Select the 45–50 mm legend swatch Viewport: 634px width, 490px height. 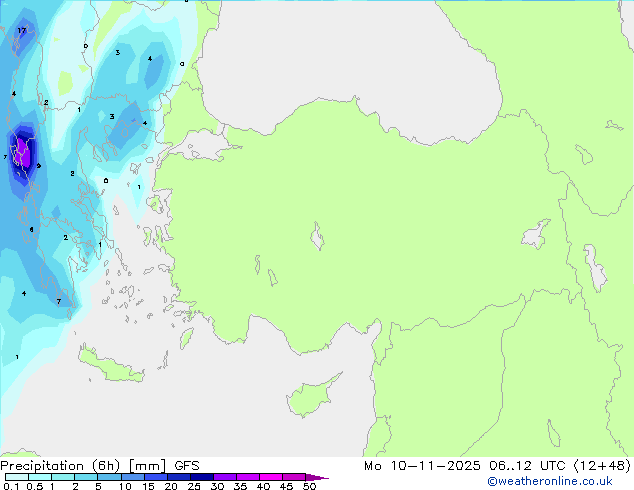[x=294, y=477]
